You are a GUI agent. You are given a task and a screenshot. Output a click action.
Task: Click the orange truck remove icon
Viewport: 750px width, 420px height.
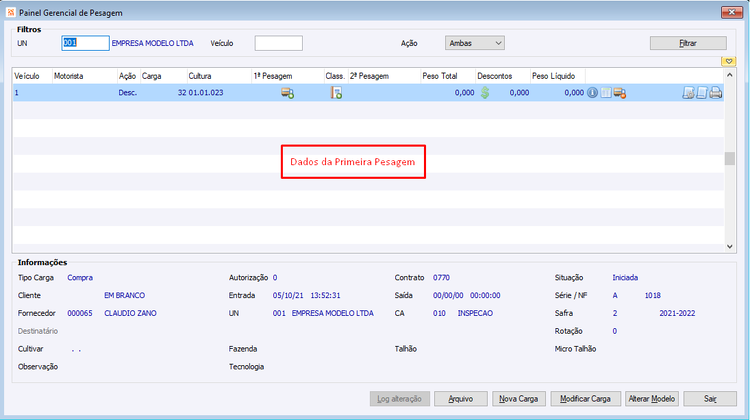(x=620, y=93)
